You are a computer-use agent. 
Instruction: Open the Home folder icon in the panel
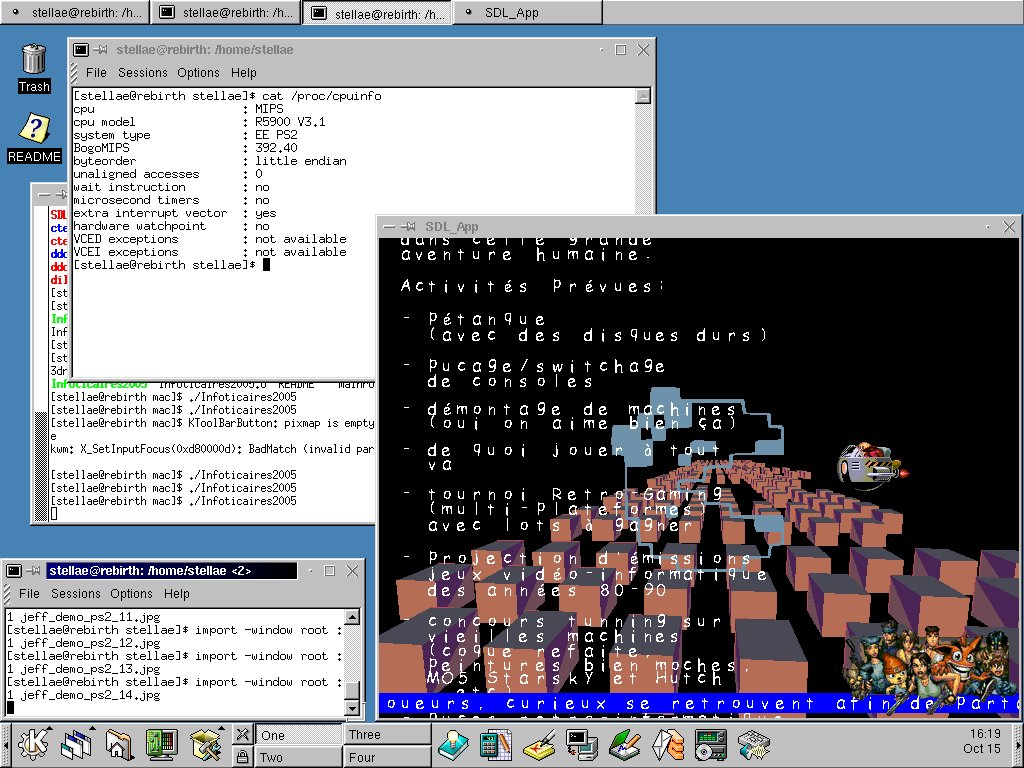pos(119,744)
